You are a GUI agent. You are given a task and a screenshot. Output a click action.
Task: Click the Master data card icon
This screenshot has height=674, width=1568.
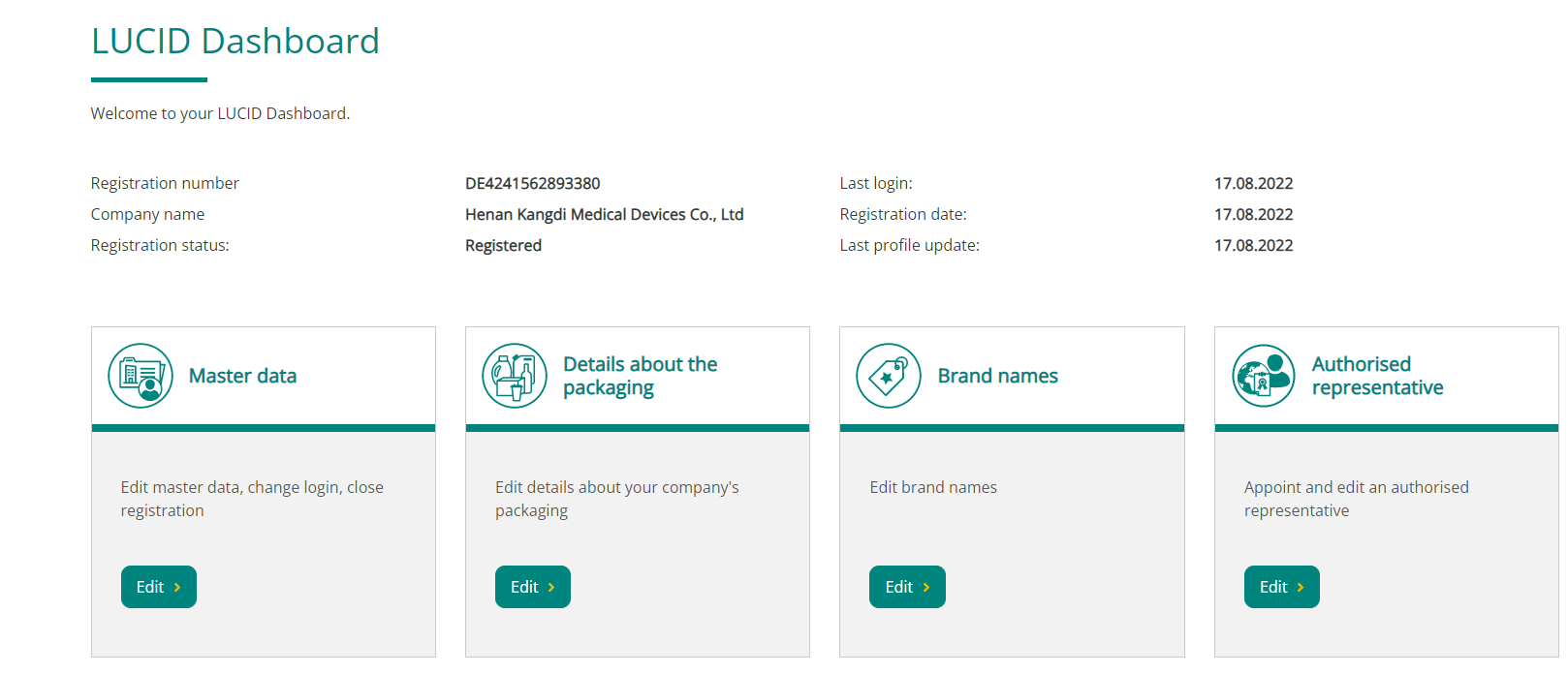141,376
